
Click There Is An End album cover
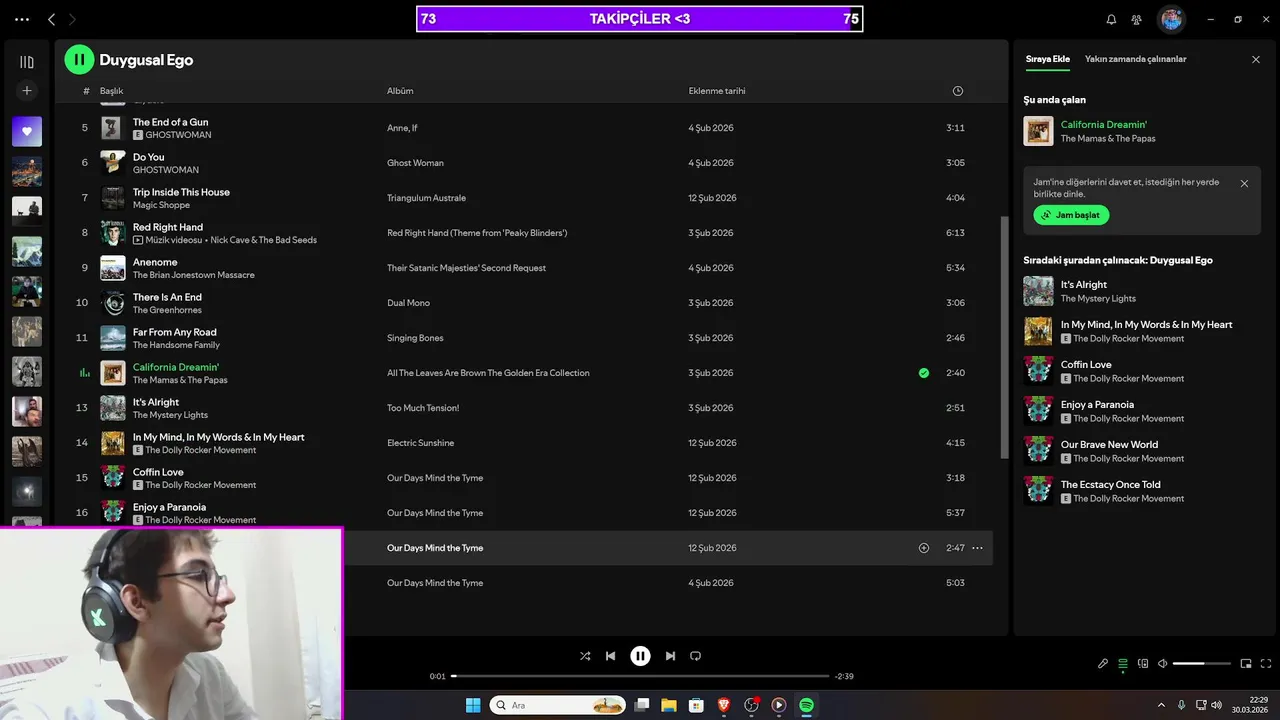click(x=113, y=303)
